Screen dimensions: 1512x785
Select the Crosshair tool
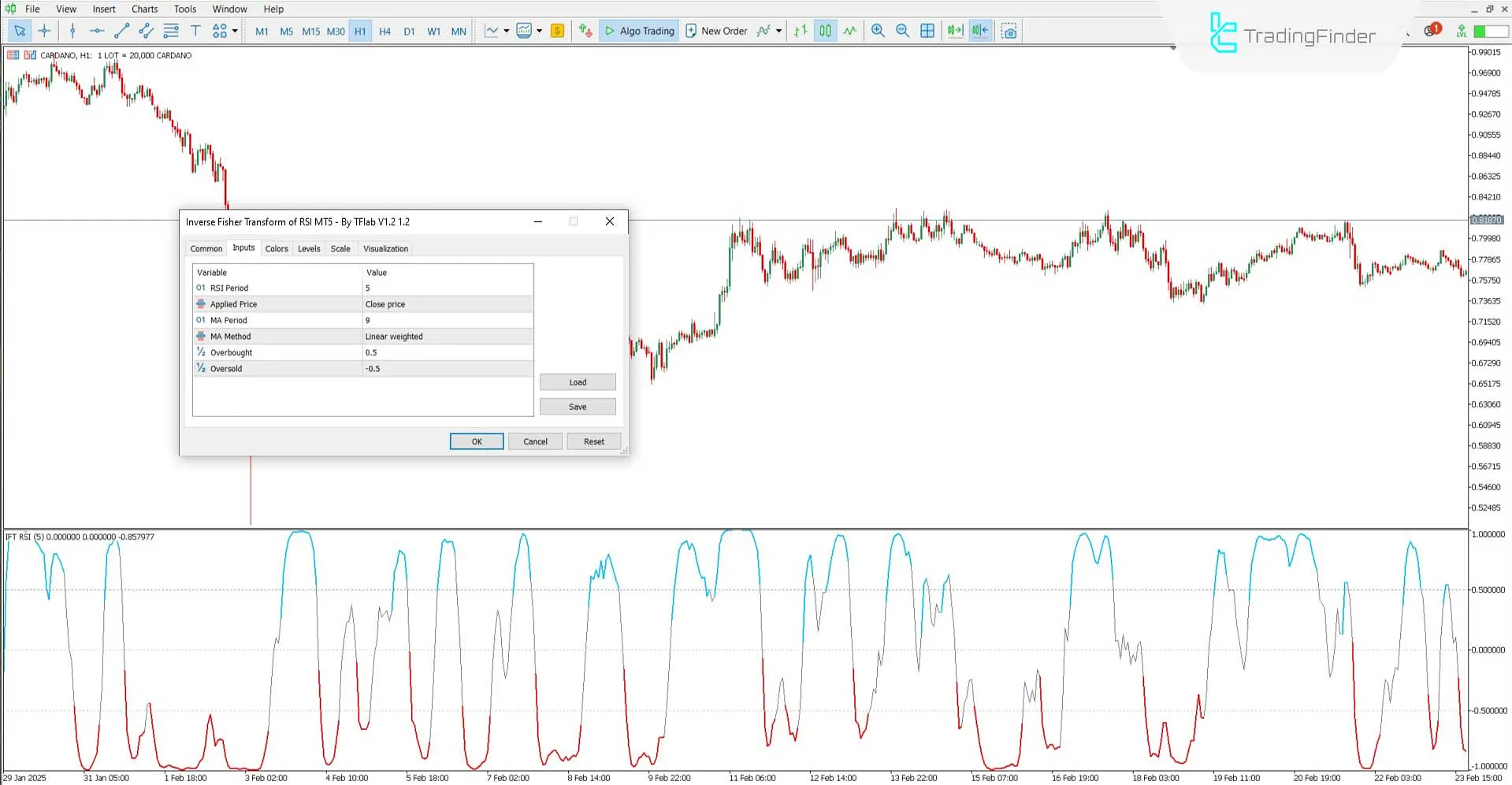(45, 31)
